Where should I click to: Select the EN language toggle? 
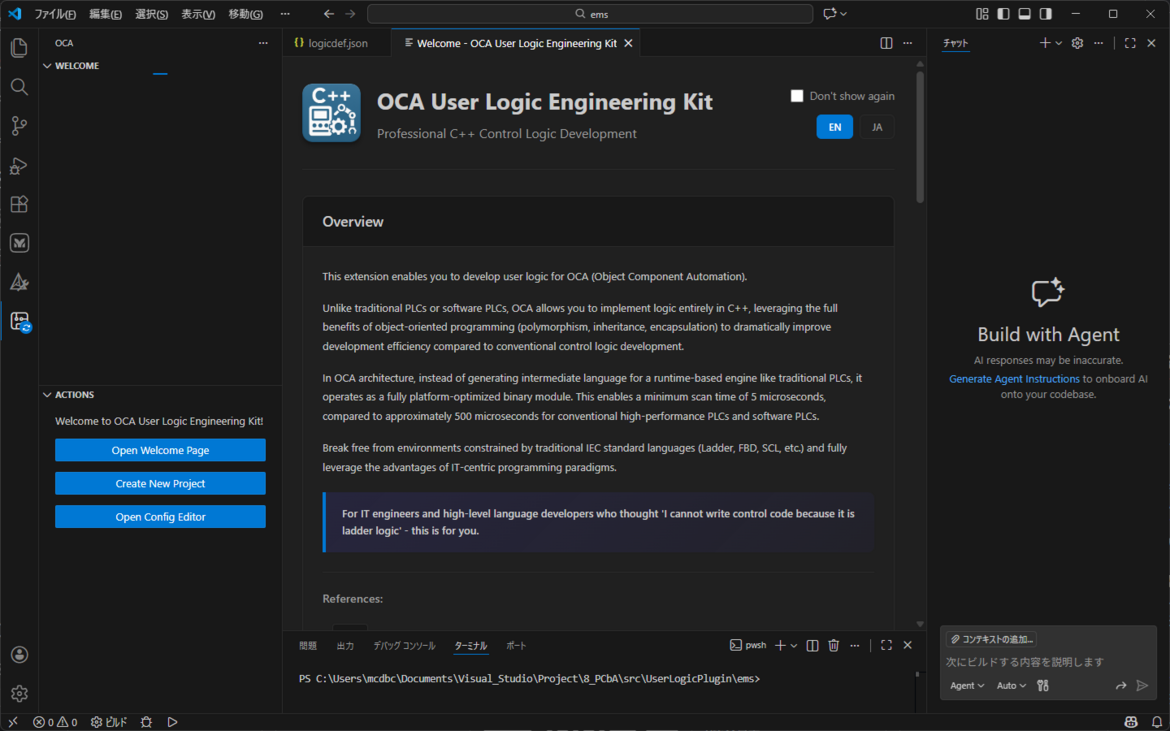pos(834,127)
